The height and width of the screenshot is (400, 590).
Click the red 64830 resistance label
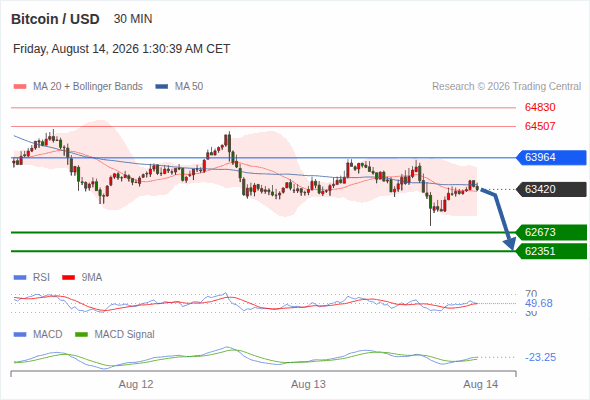tap(540, 108)
